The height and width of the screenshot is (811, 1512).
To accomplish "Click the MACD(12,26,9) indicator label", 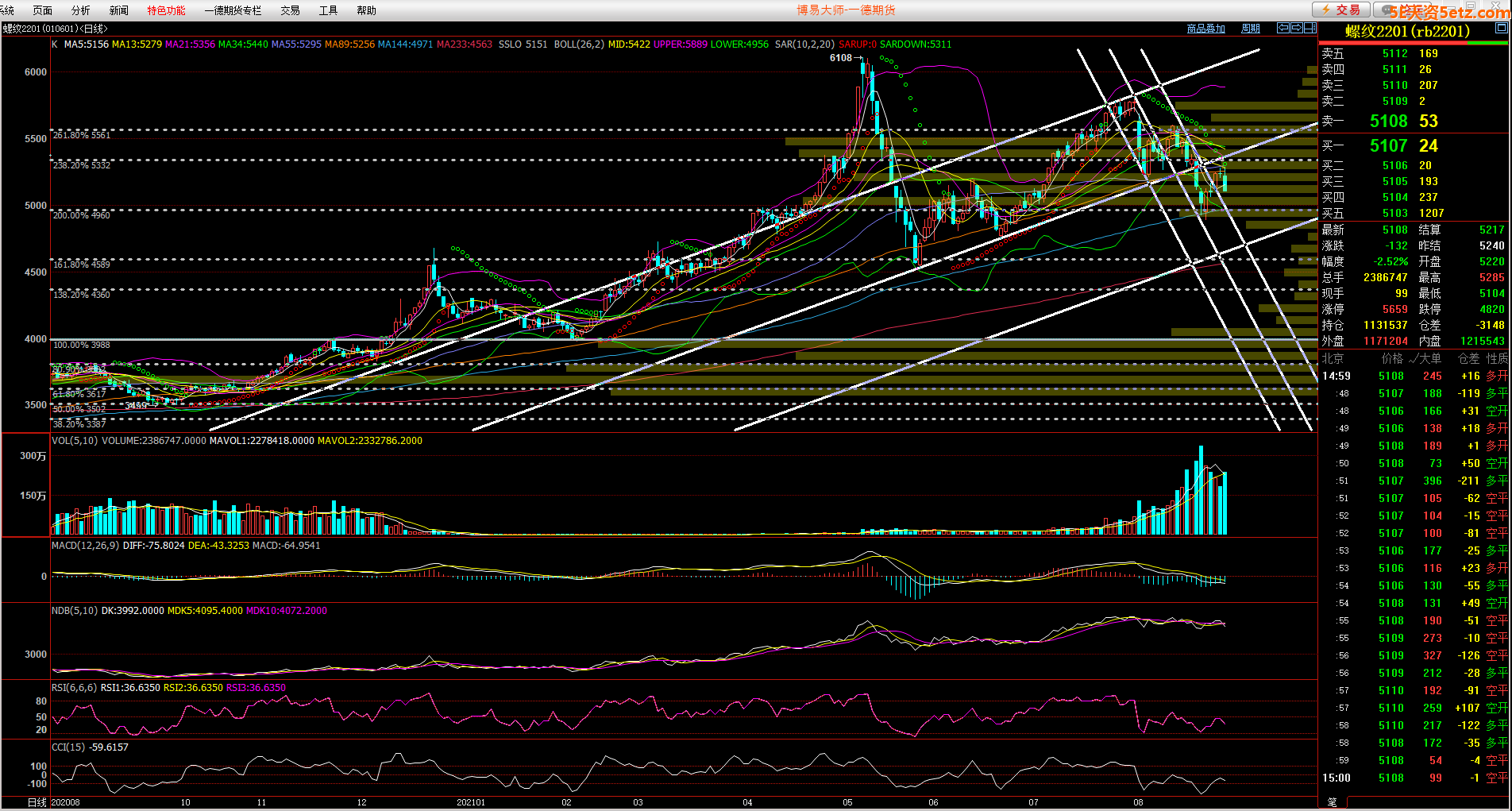I will pos(85,546).
